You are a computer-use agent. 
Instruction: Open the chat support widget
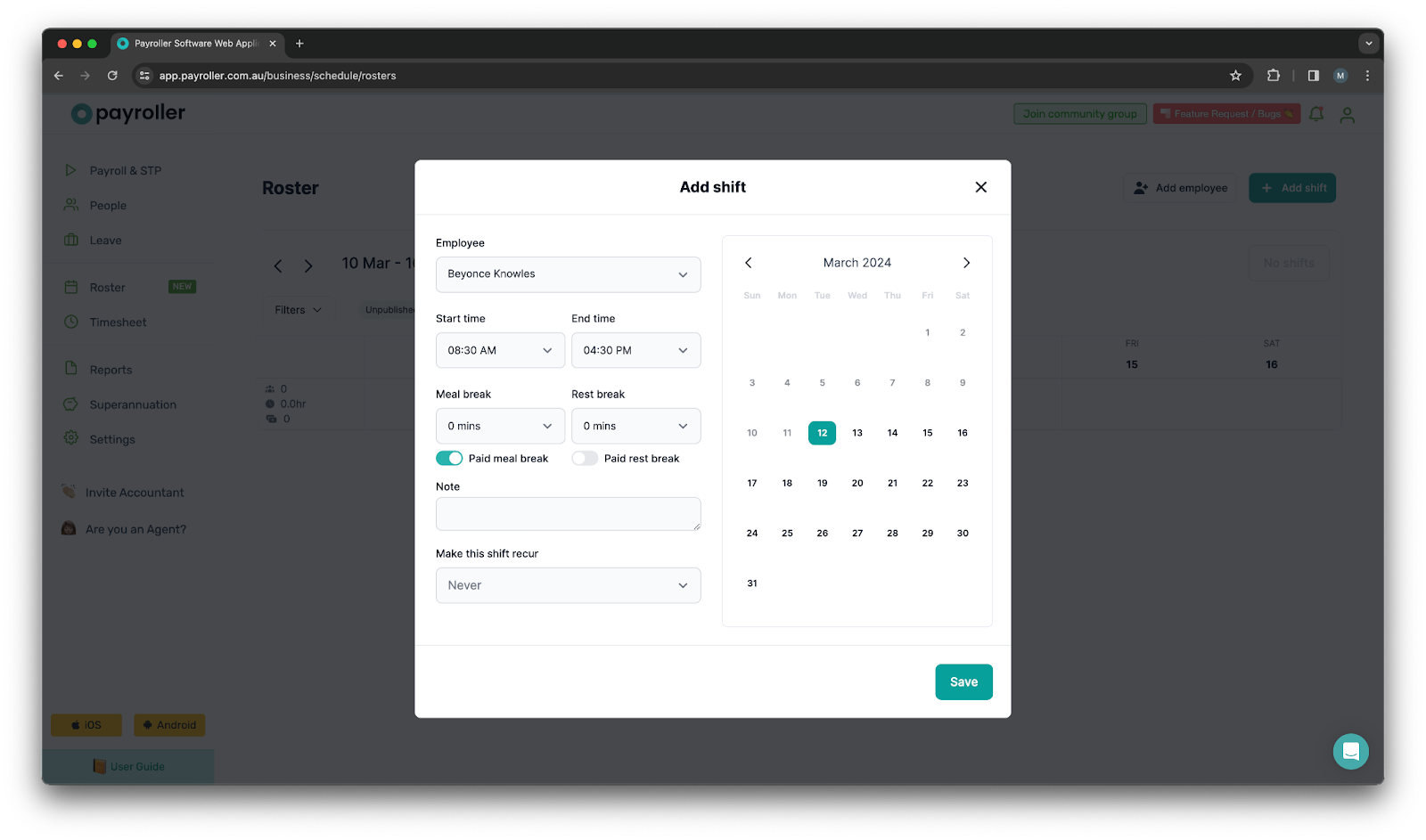tap(1350, 752)
